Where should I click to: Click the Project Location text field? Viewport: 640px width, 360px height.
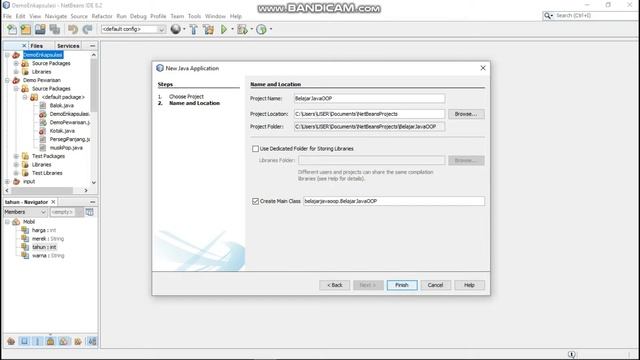click(x=369, y=114)
